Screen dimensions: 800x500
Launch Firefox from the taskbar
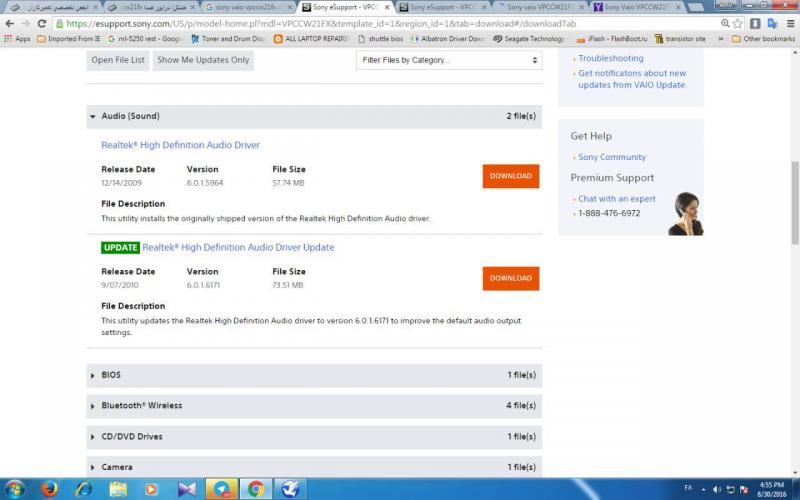pos(49,489)
